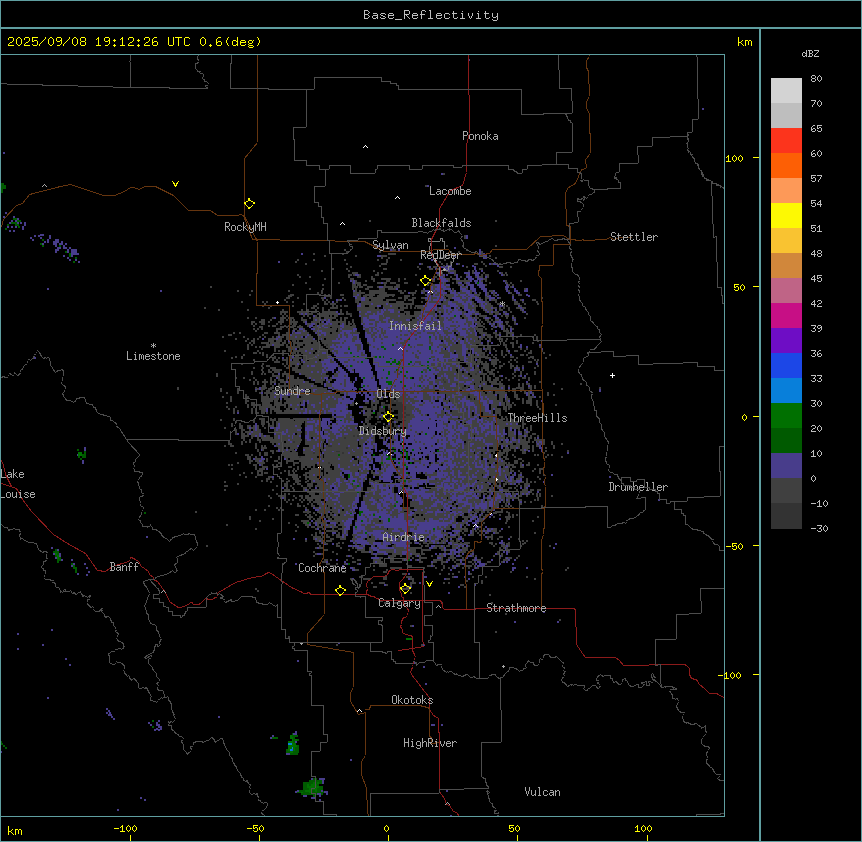Click the Blackfalds label
862x842 pixels.
coord(441,223)
